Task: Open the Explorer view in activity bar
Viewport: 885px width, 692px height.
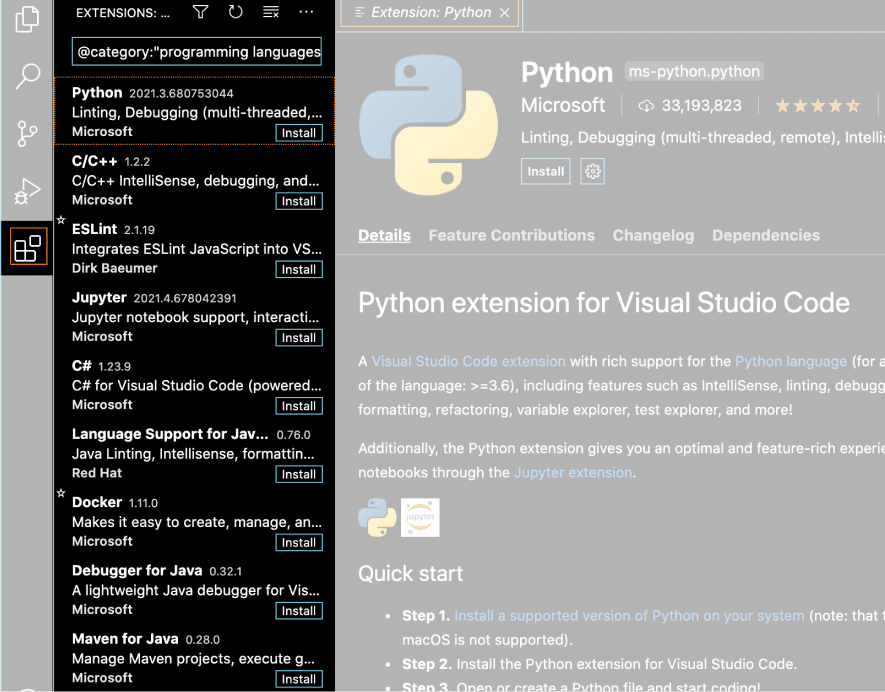Action: click(28, 18)
